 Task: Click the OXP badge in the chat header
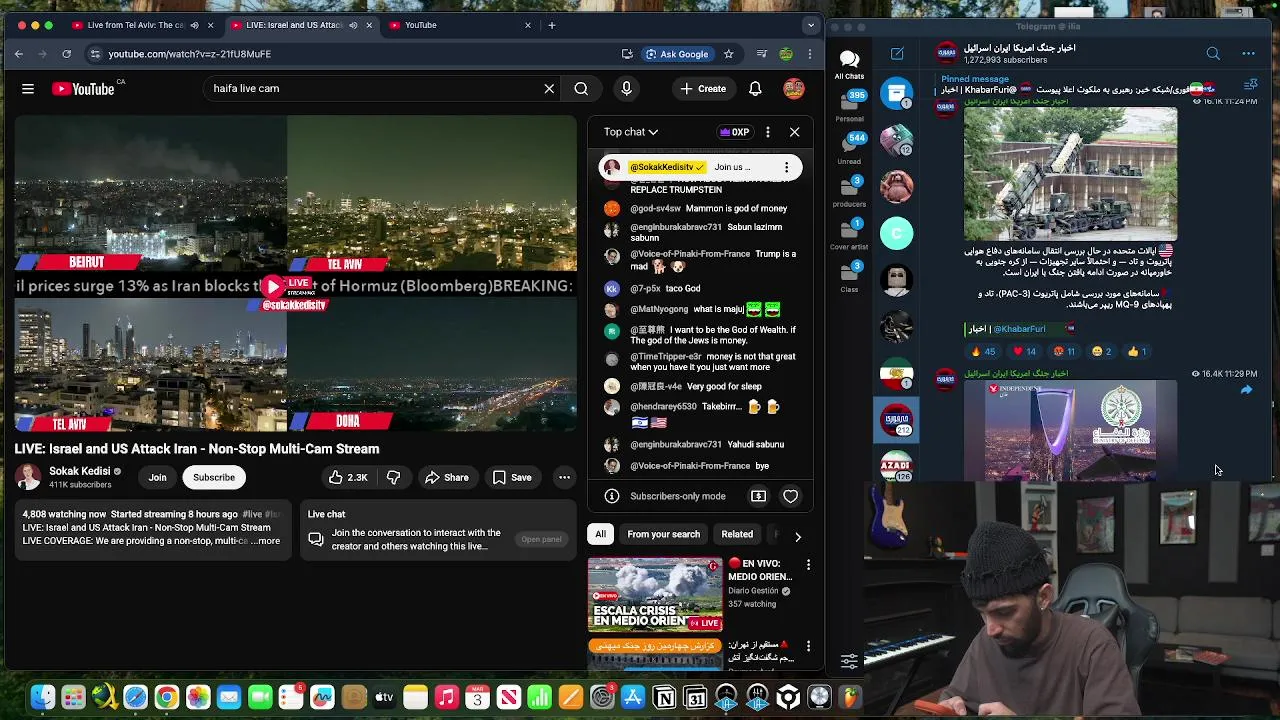click(735, 132)
